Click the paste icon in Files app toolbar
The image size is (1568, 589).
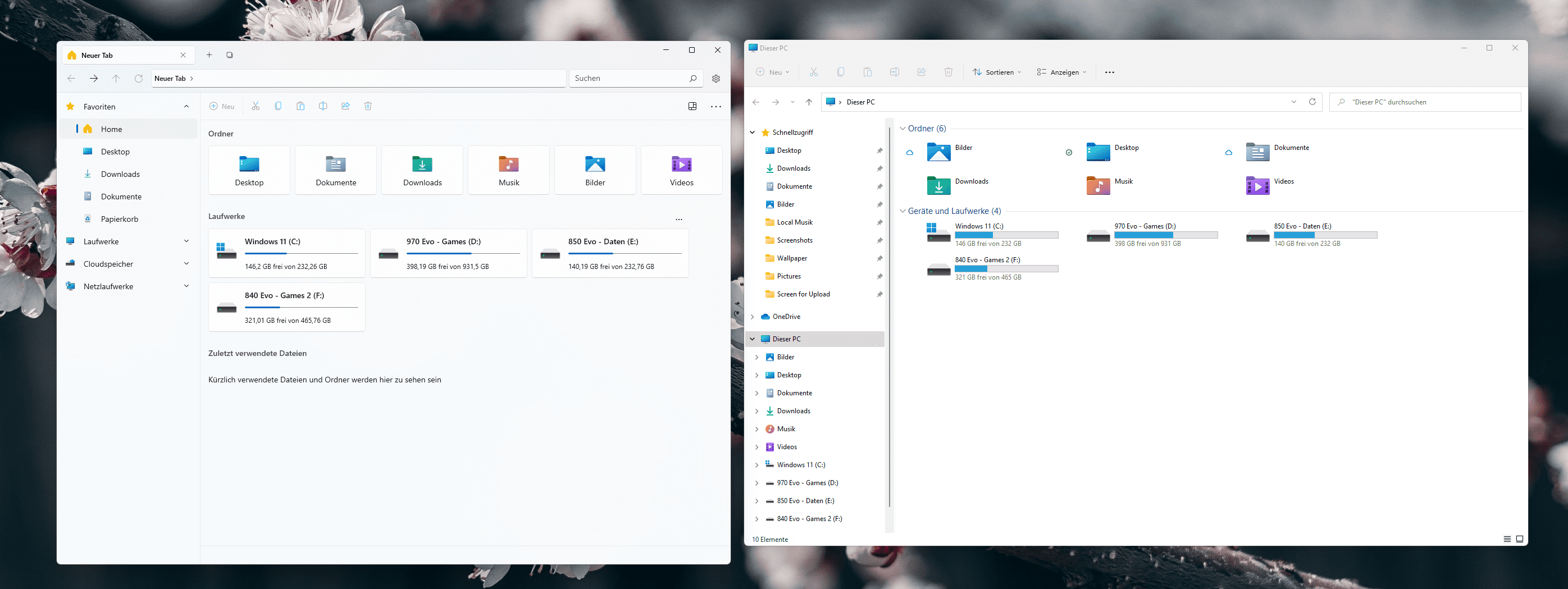tap(300, 106)
